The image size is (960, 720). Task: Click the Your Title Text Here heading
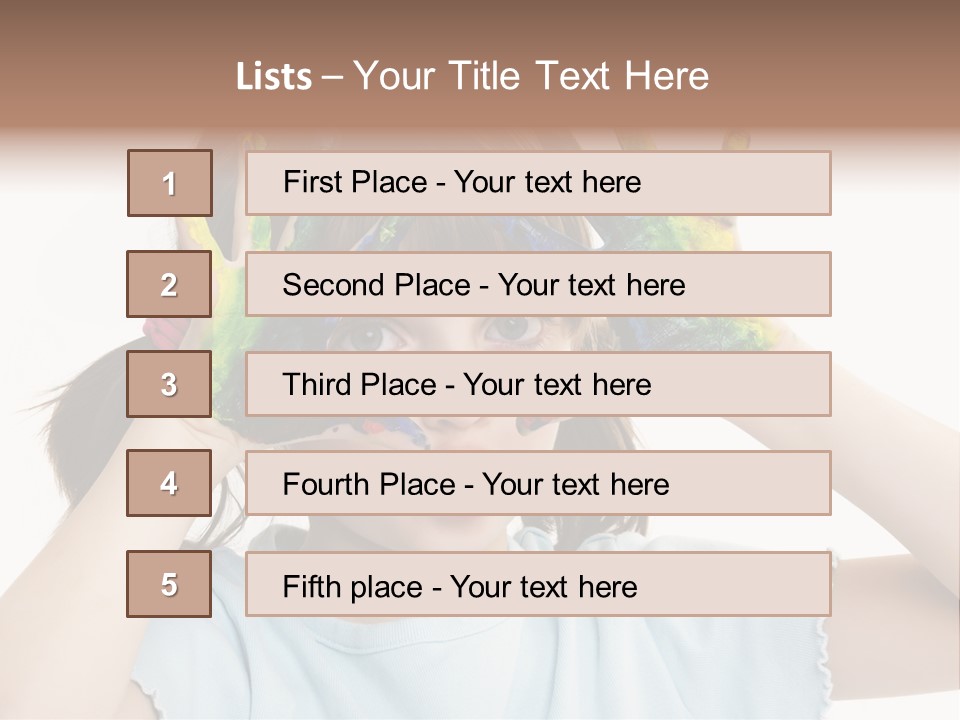point(531,76)
